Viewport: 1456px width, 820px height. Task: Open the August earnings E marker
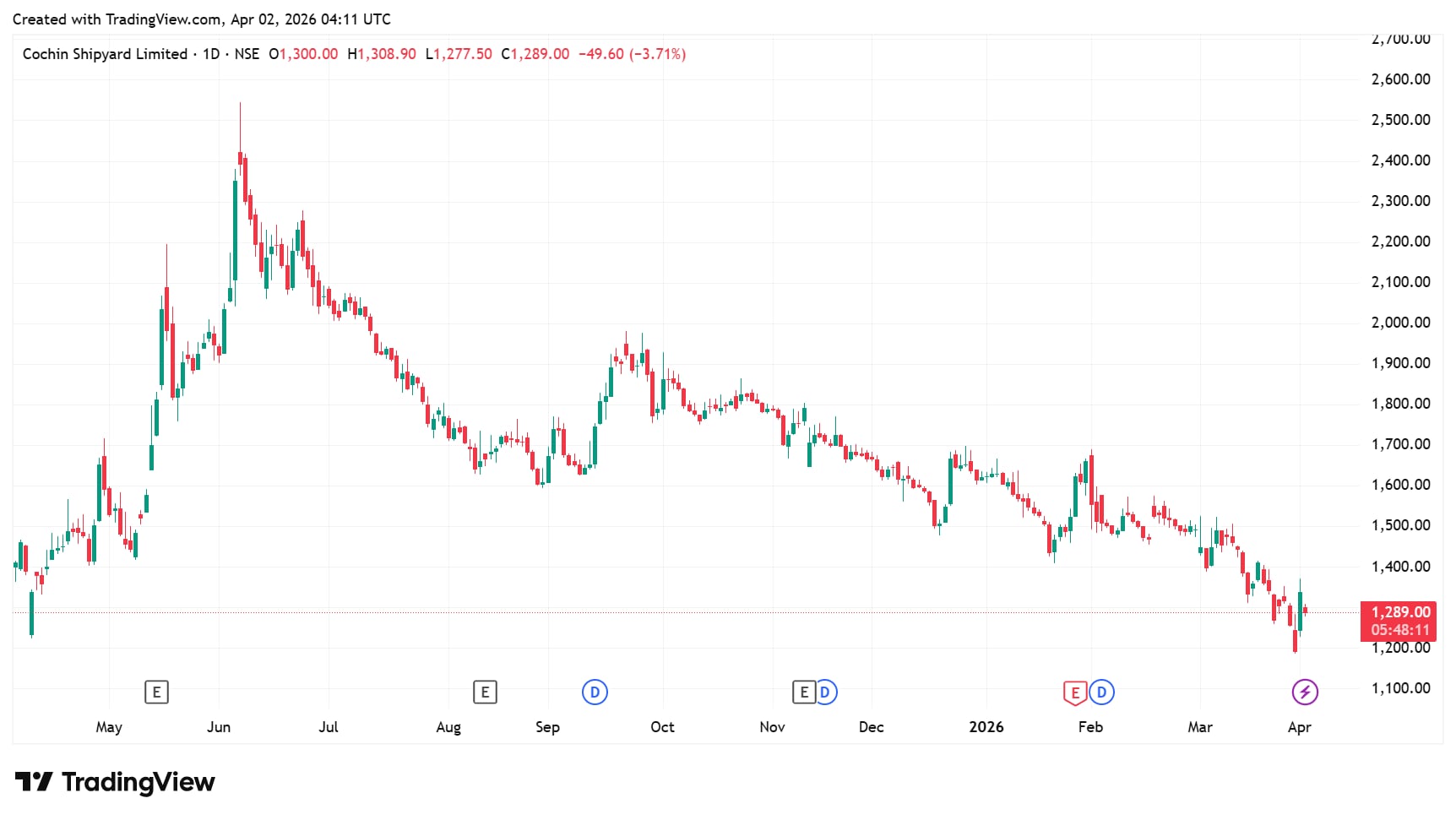coord(485,692)
